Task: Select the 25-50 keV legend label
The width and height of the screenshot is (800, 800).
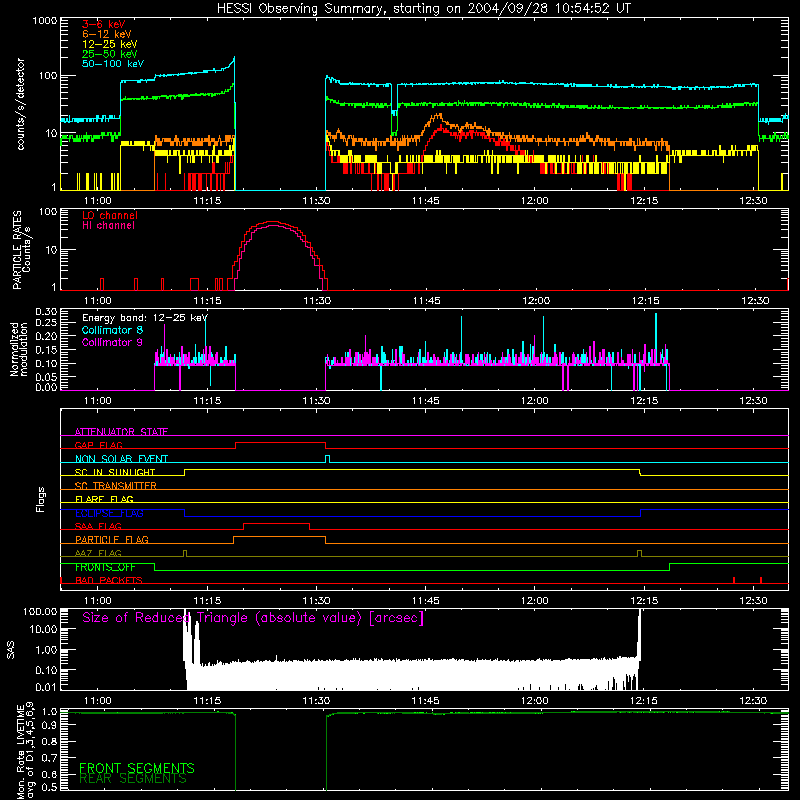Action: (x=110, y=54)
